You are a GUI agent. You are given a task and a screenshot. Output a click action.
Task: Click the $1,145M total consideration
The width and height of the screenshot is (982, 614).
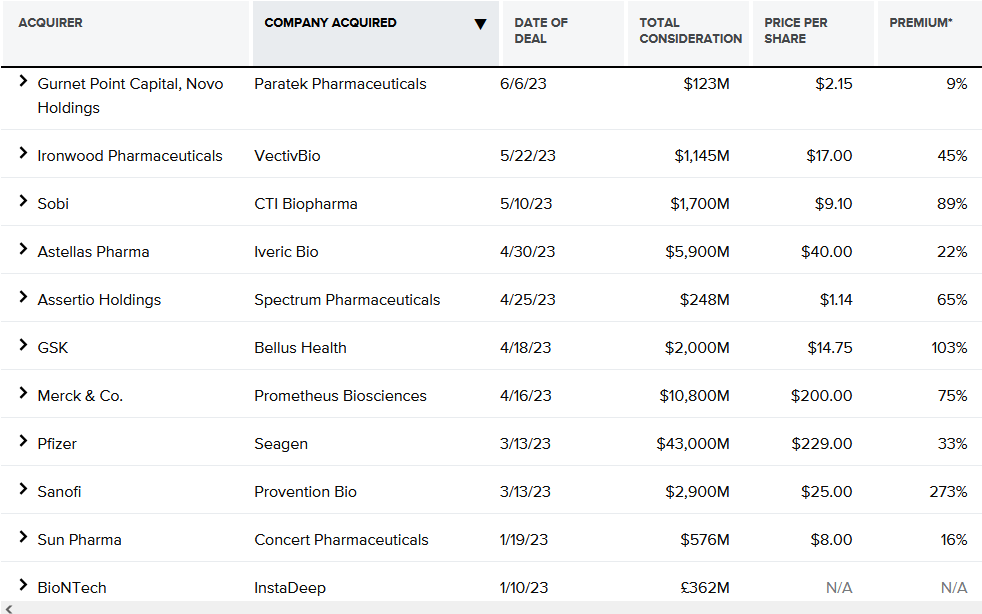[702, 156]
